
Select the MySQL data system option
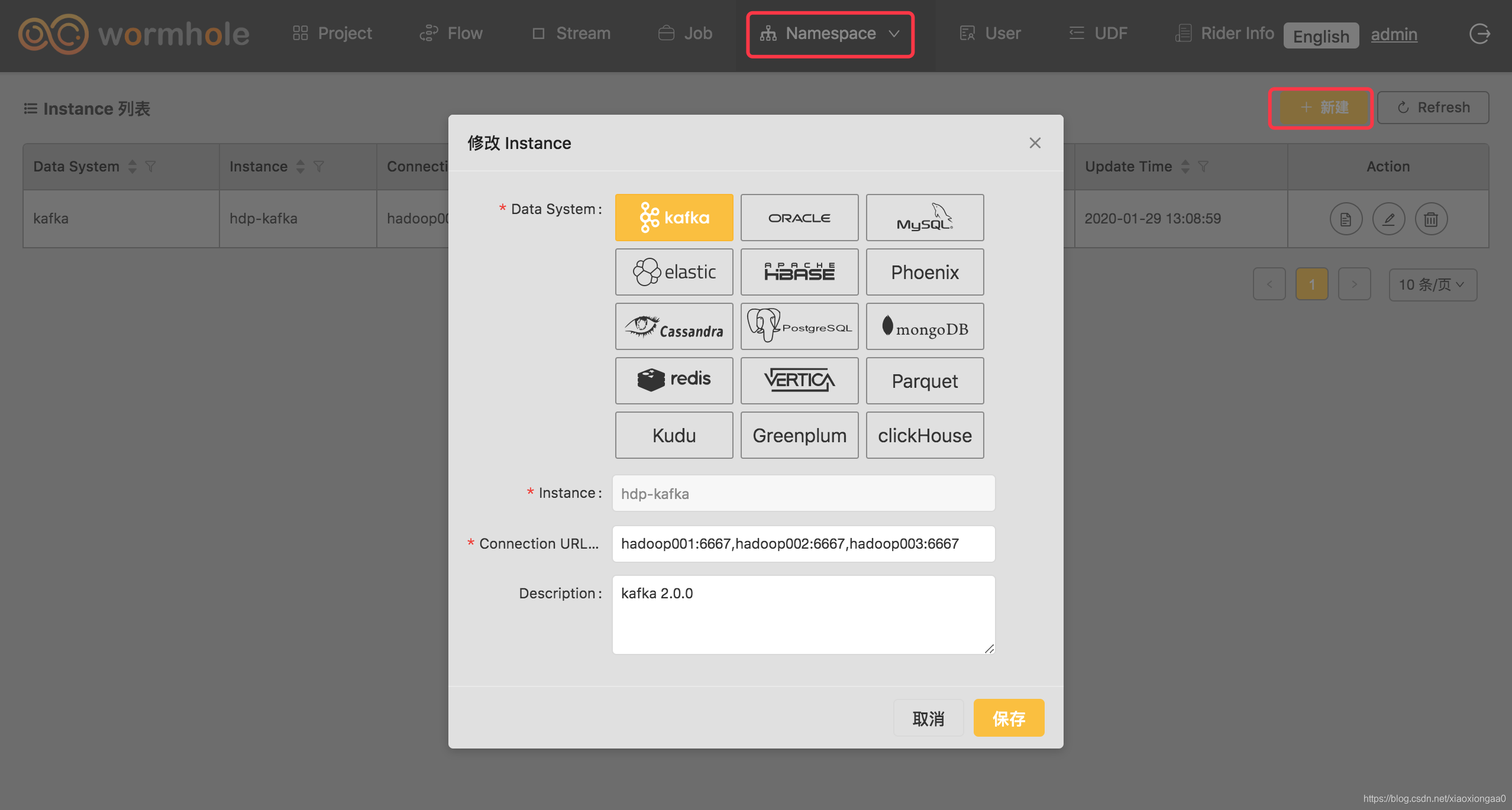pos(925,218)
